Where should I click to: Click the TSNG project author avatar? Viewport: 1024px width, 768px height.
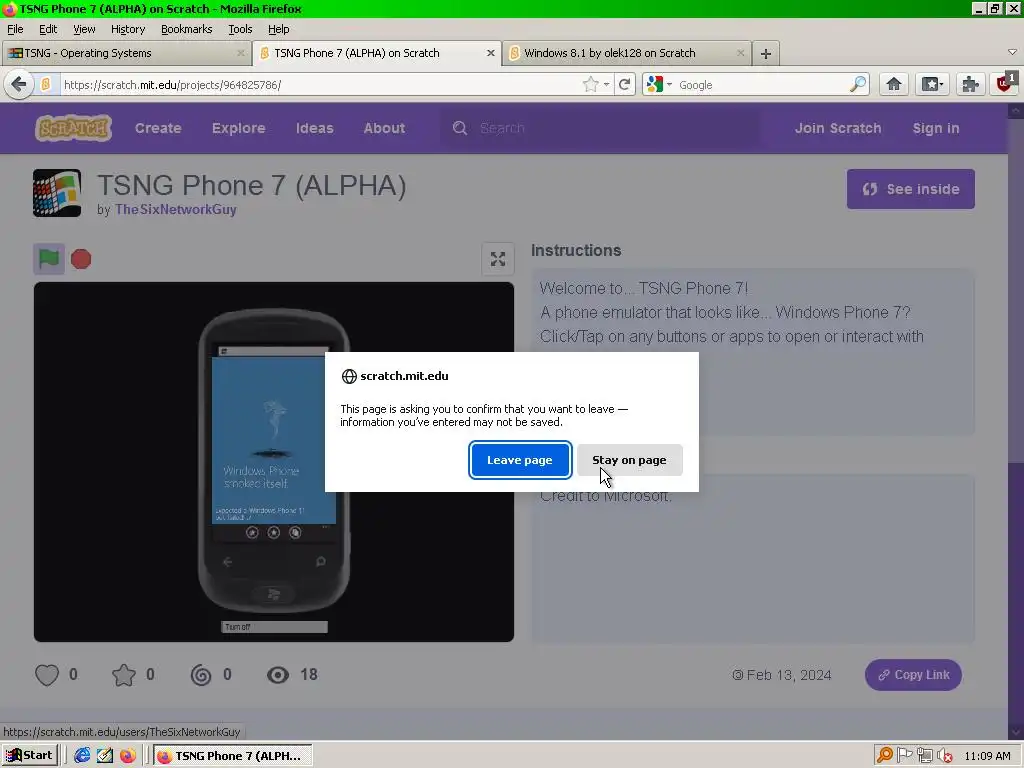[57, 193]
